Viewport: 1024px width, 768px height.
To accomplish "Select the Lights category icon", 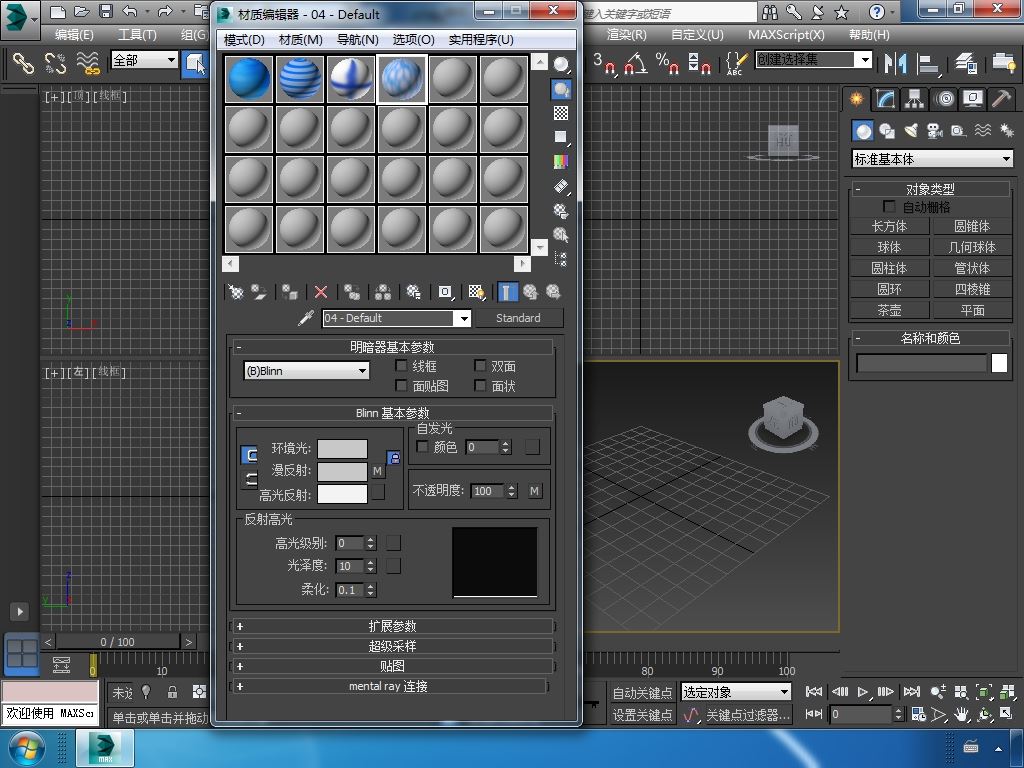I will pos(911,131).
